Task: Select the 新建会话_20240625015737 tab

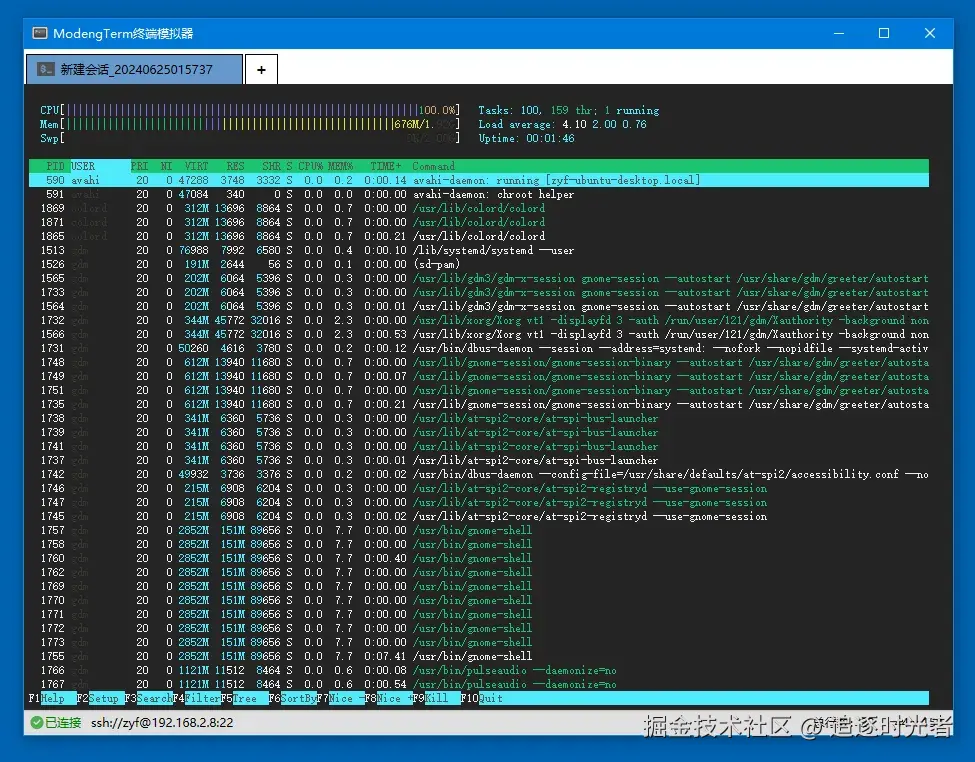Action: 134,70
